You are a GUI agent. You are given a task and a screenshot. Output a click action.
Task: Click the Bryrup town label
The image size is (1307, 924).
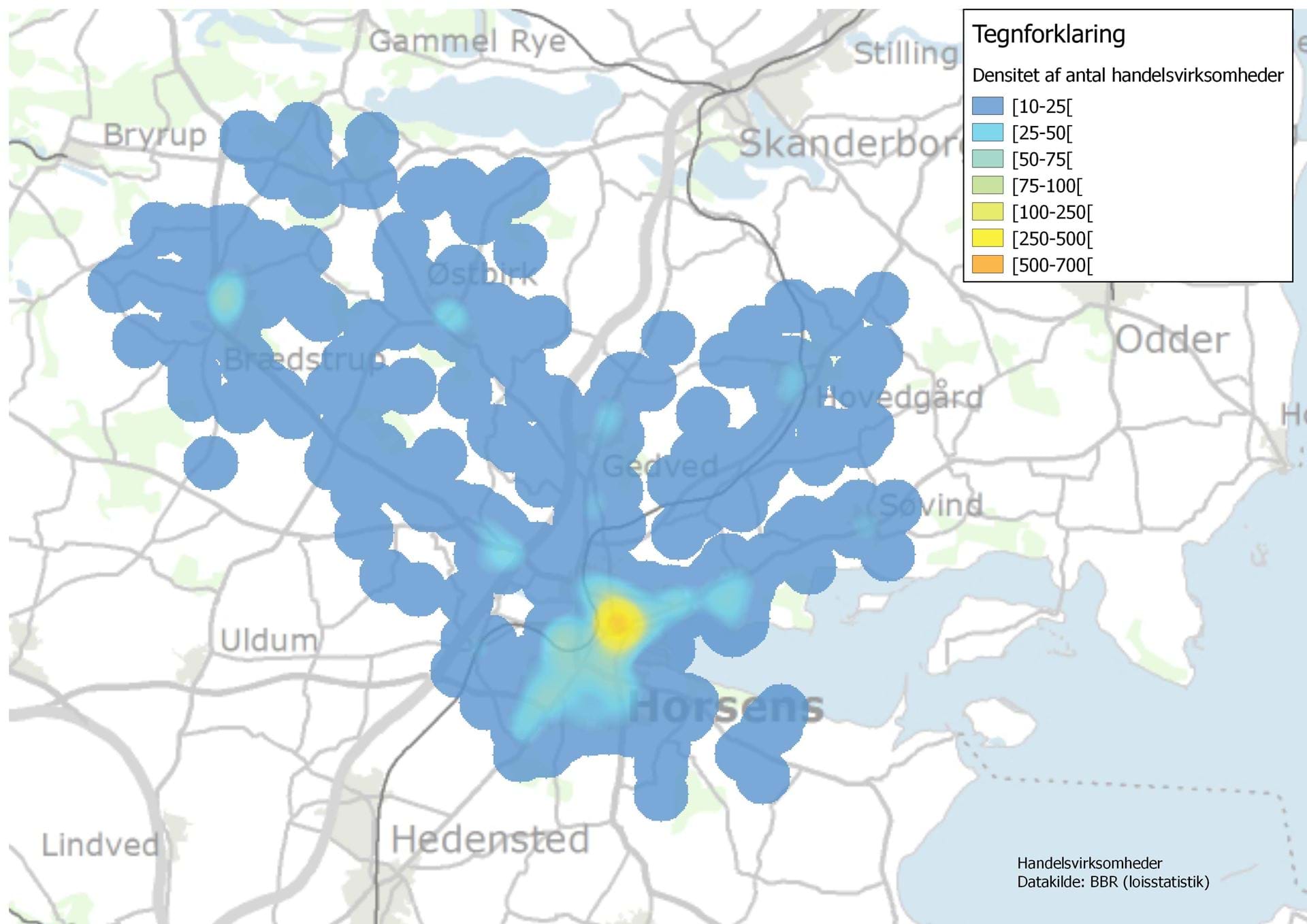pyautogui.click(x=155, y=135)
